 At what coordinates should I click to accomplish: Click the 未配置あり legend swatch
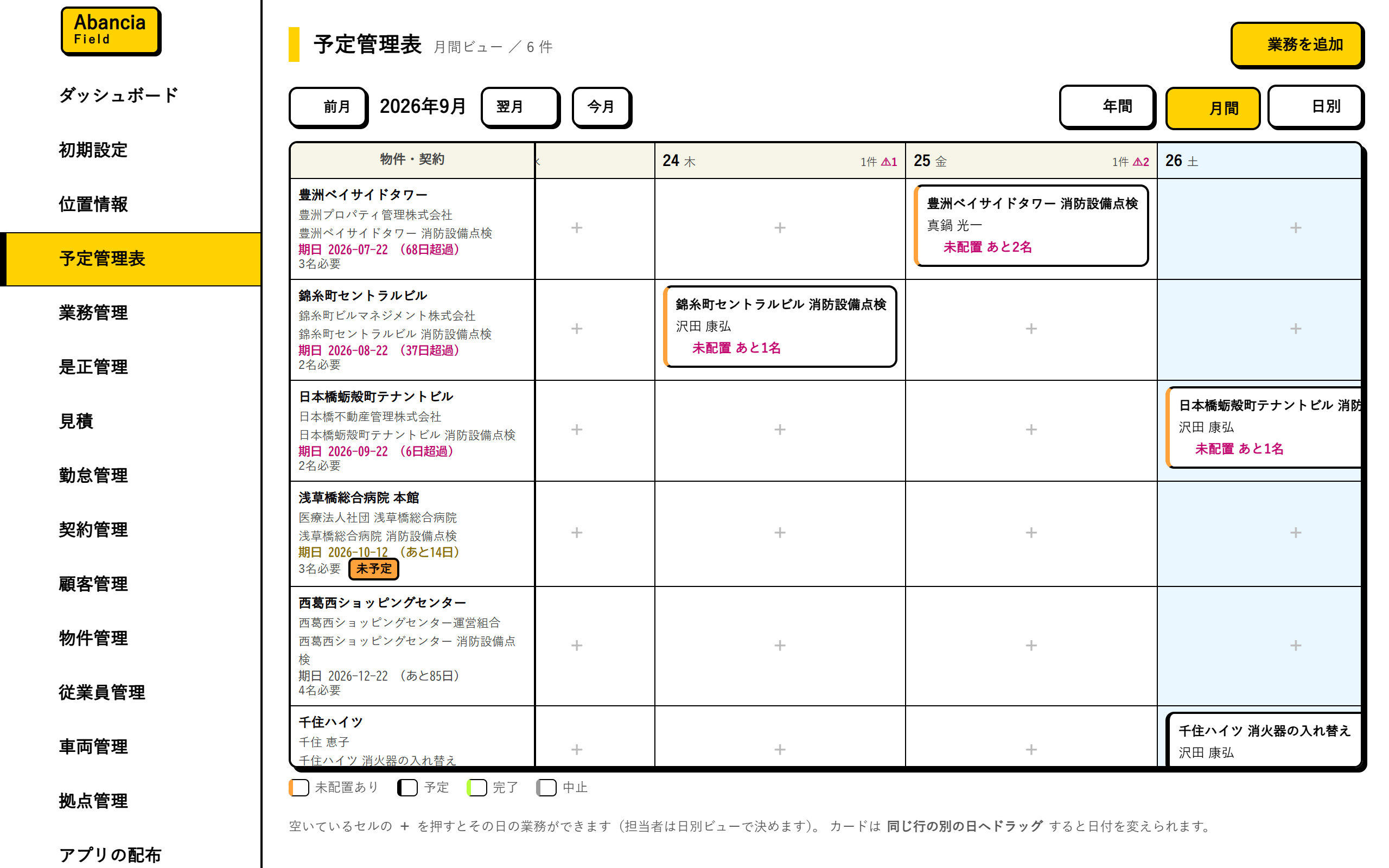(299, 788)
